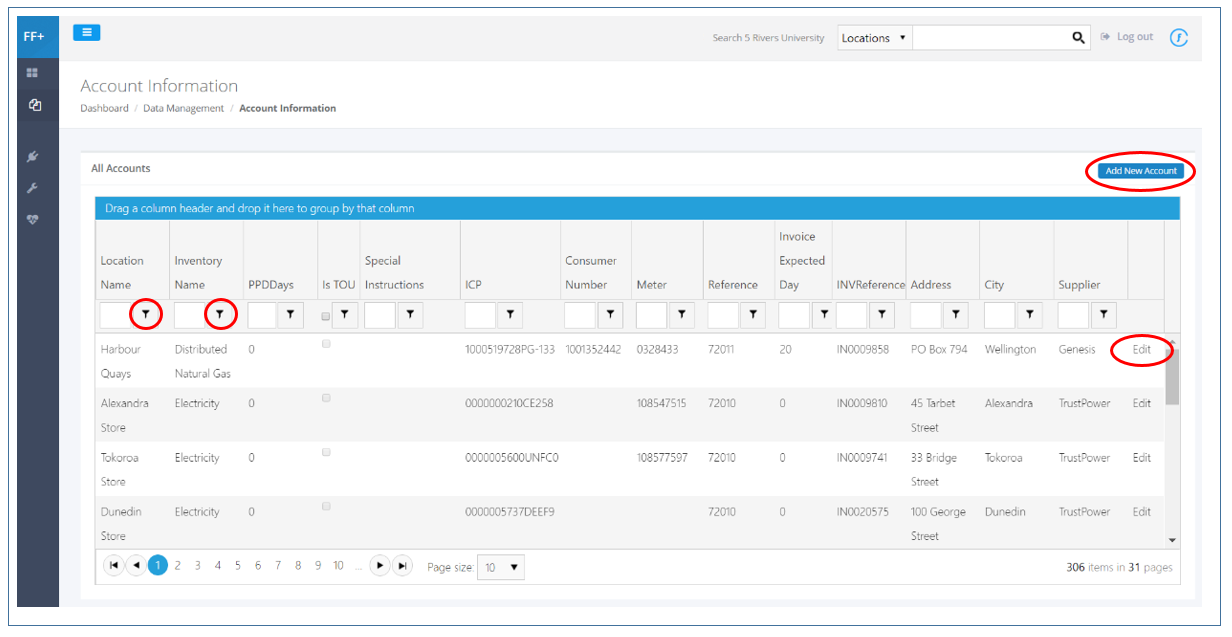Navigate to Data Management via breadcrumb

183,108
